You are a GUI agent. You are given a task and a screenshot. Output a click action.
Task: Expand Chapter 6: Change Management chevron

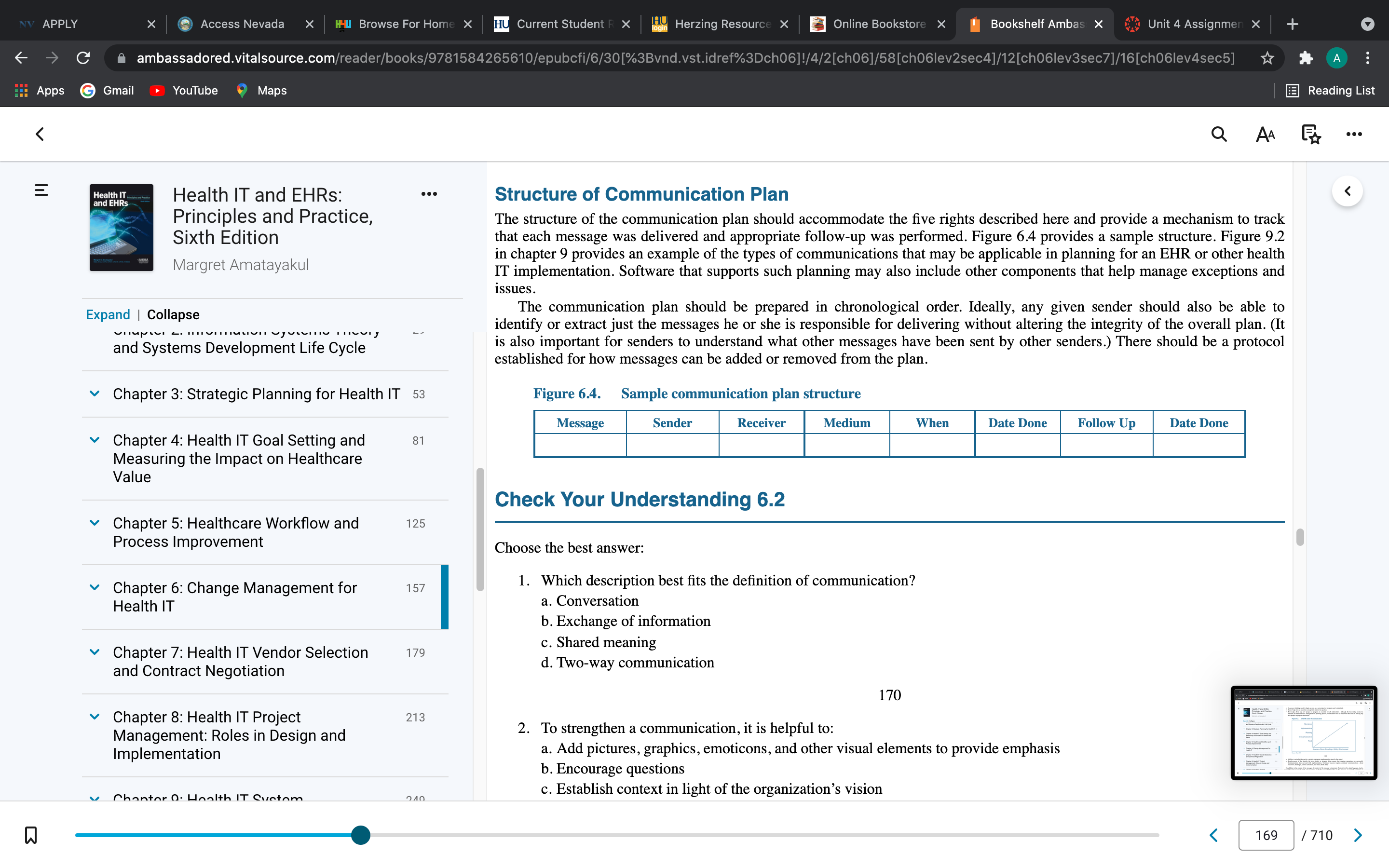[x=95, y=587]
